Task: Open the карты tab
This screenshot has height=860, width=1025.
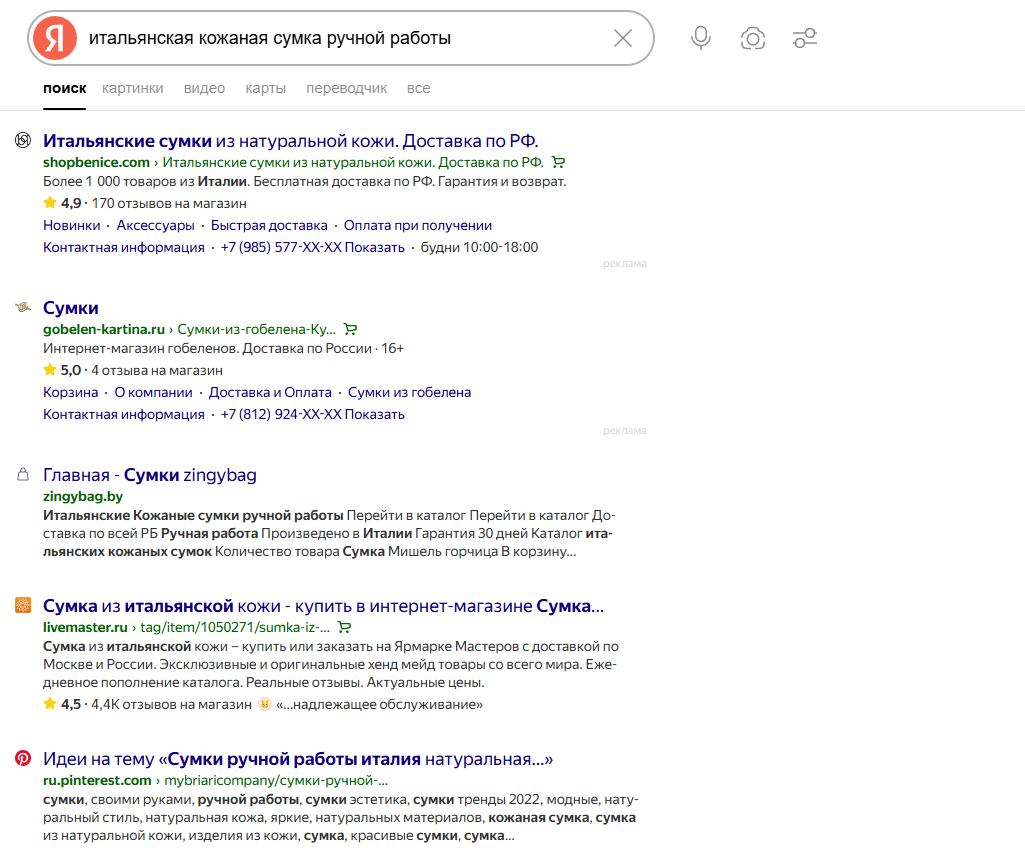Action: (x=265, y=88)
